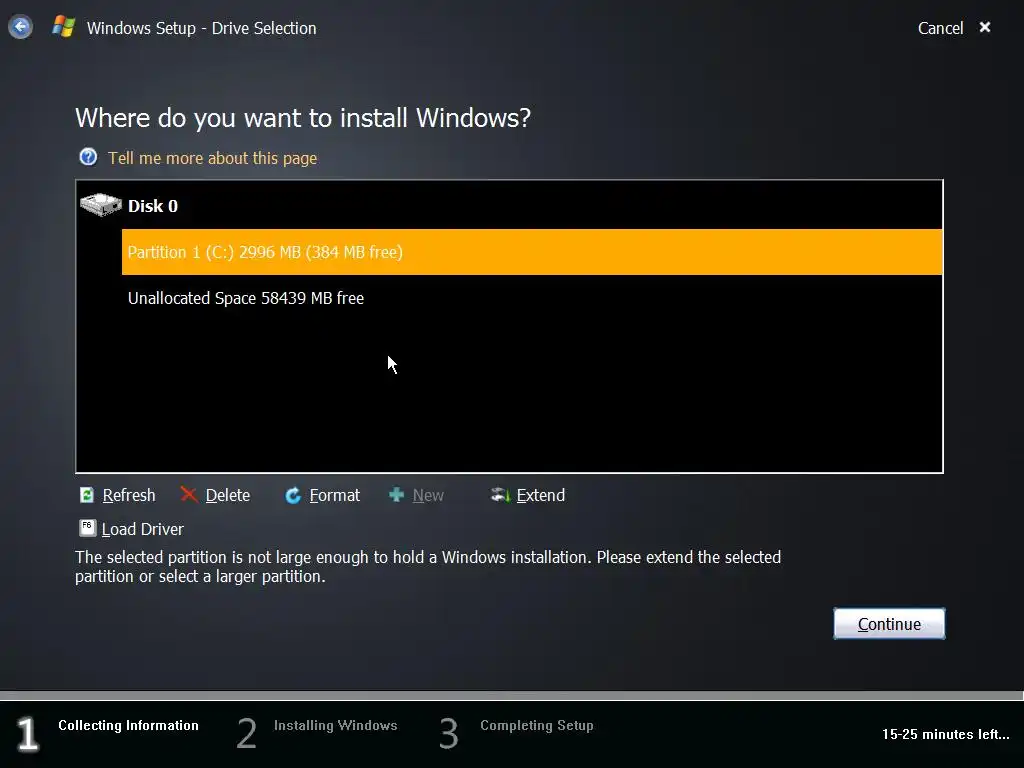Image resolution: width=1024 pixels, height=768 pixels.
Task: Select the Disk 0 label
Action: pyautogui.click(x=153, y=206)
